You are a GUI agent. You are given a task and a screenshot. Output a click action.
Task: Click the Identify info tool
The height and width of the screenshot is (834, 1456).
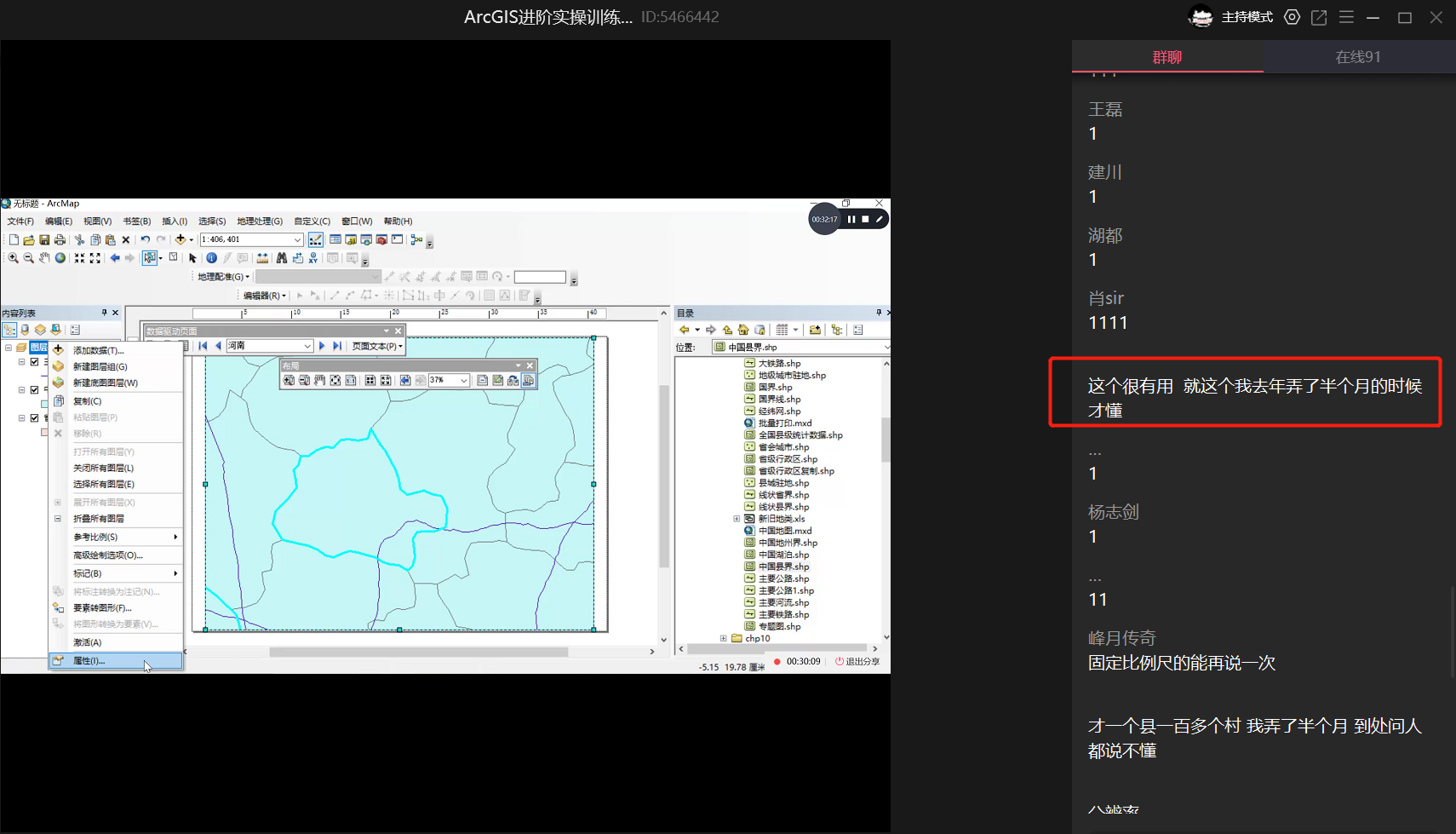click(211, 258)
